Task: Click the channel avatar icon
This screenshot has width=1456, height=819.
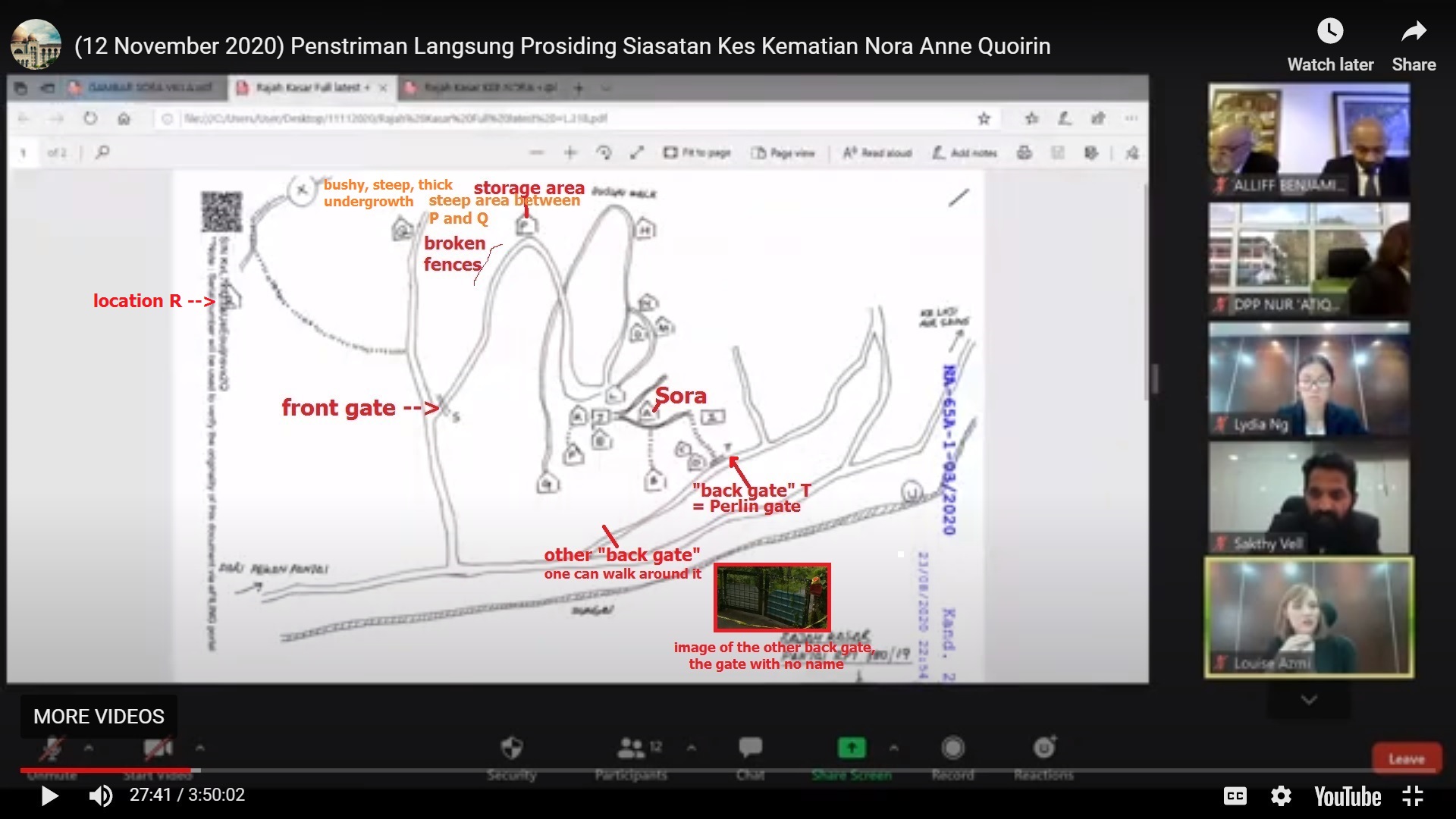Action: tap(35, 45)
